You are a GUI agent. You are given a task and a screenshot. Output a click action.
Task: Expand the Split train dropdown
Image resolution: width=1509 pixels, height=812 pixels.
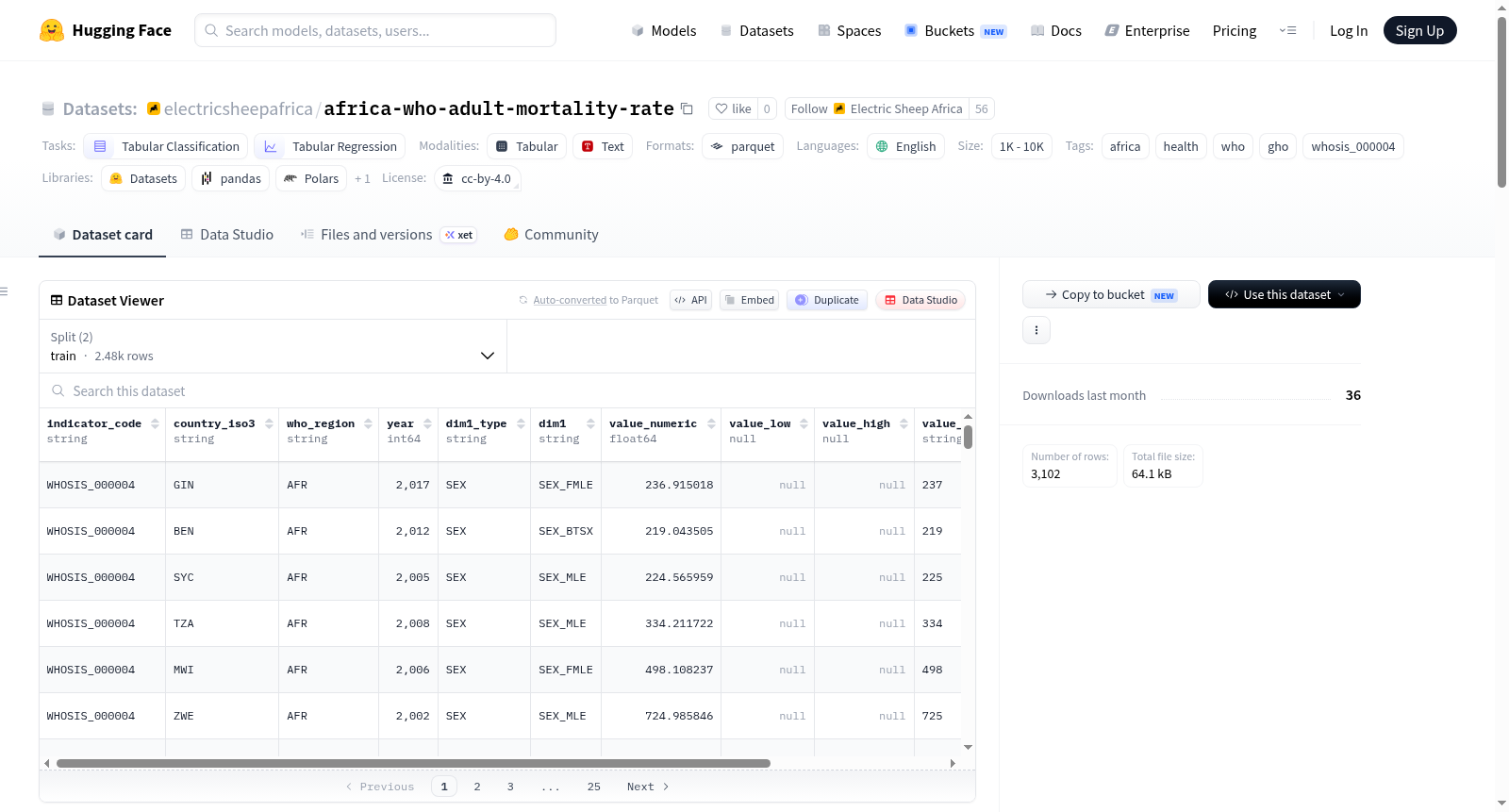pyautogui.click(x=274, y=346)
